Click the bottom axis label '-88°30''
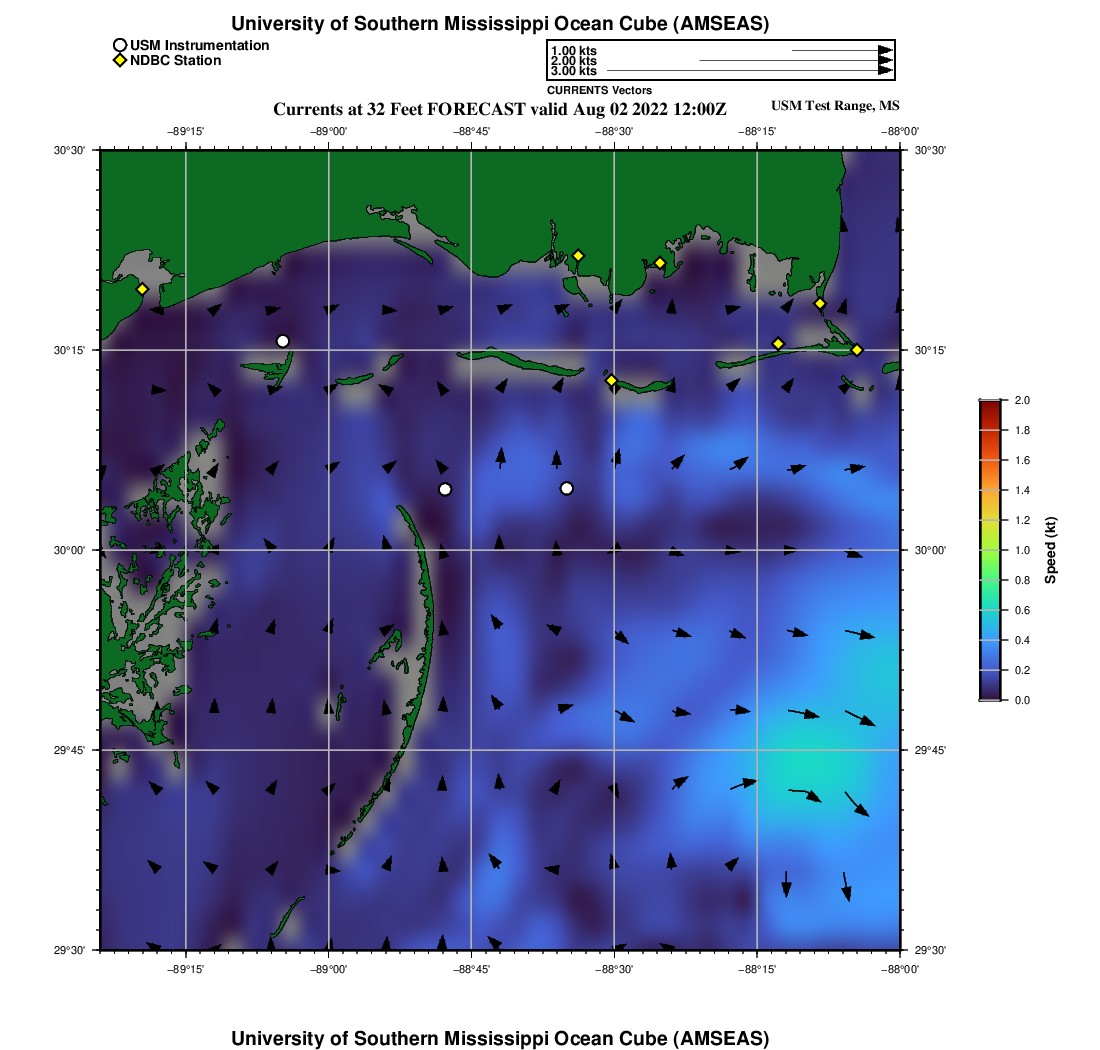Screen dimensions: 1100x1050 click(614, 970)
